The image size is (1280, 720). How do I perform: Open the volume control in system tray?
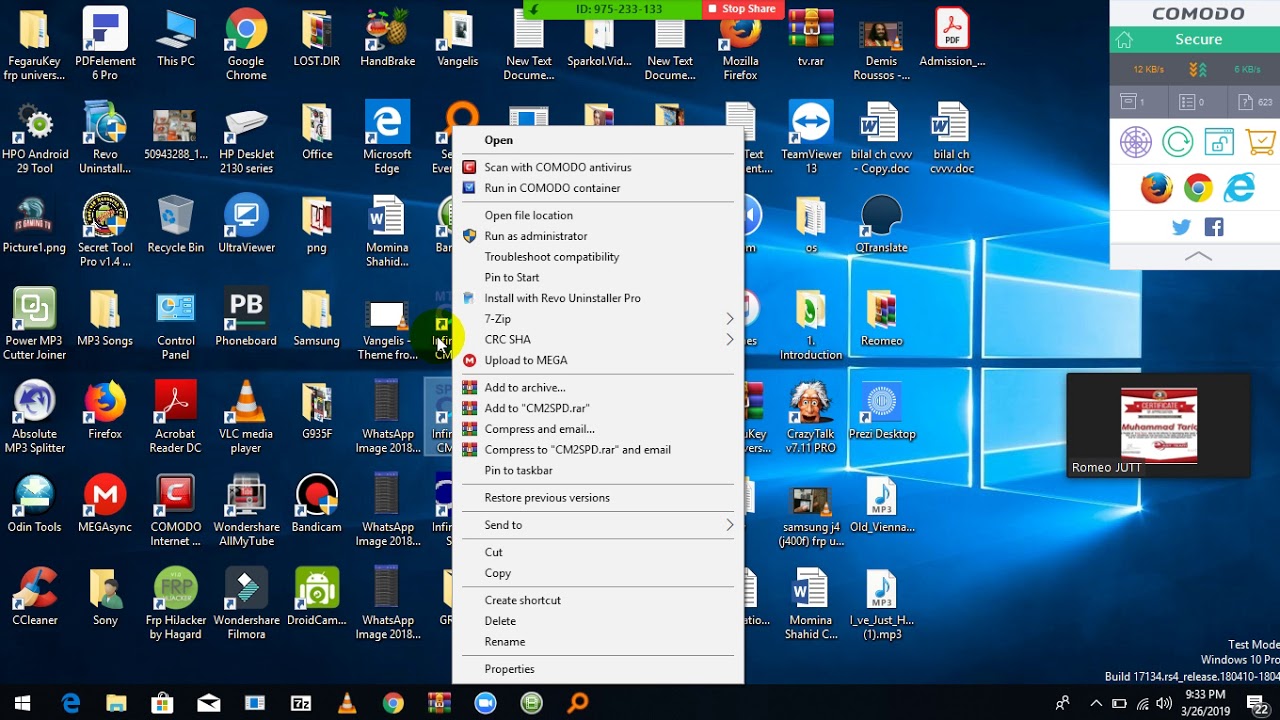[1163, 703]
